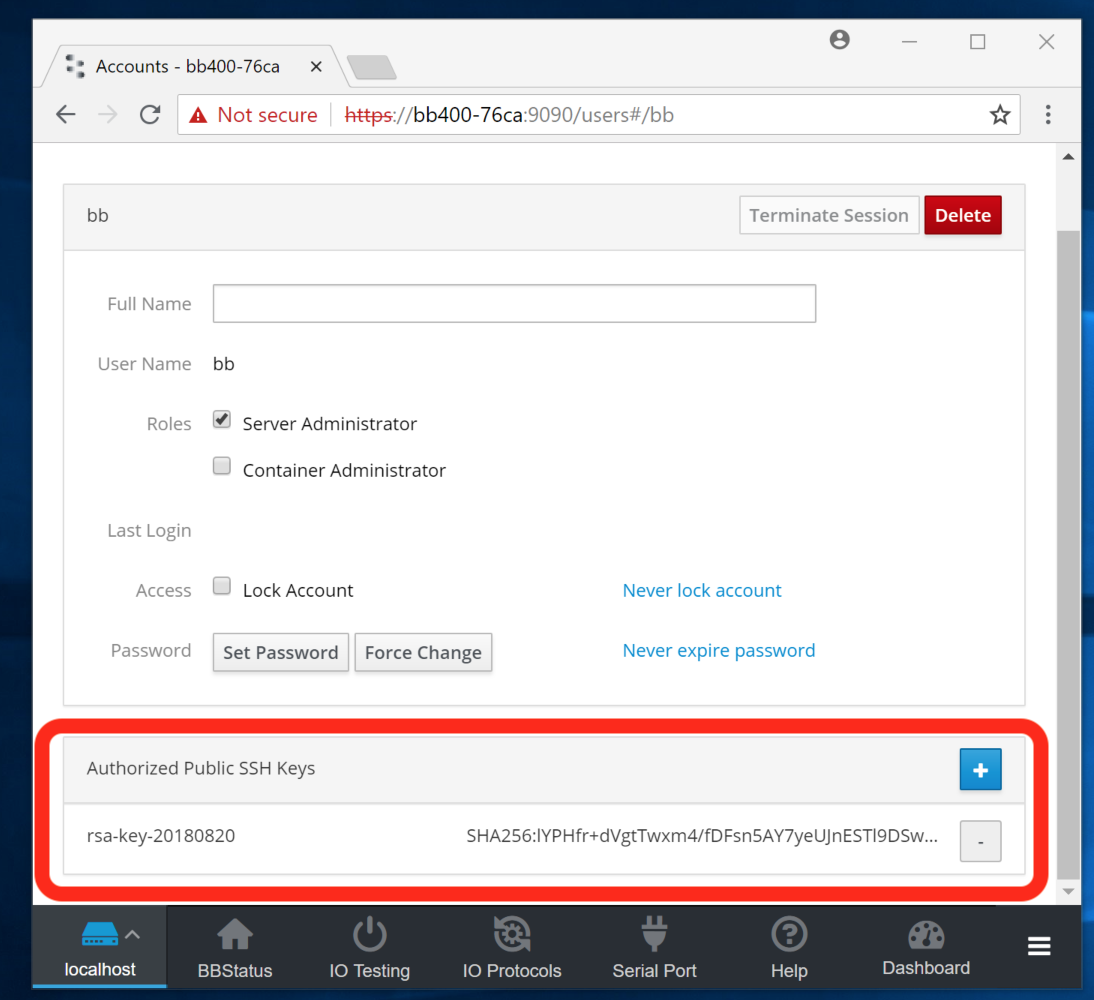Click the Set Password button
The image size is (1094, 1000).
click(280, 652)
